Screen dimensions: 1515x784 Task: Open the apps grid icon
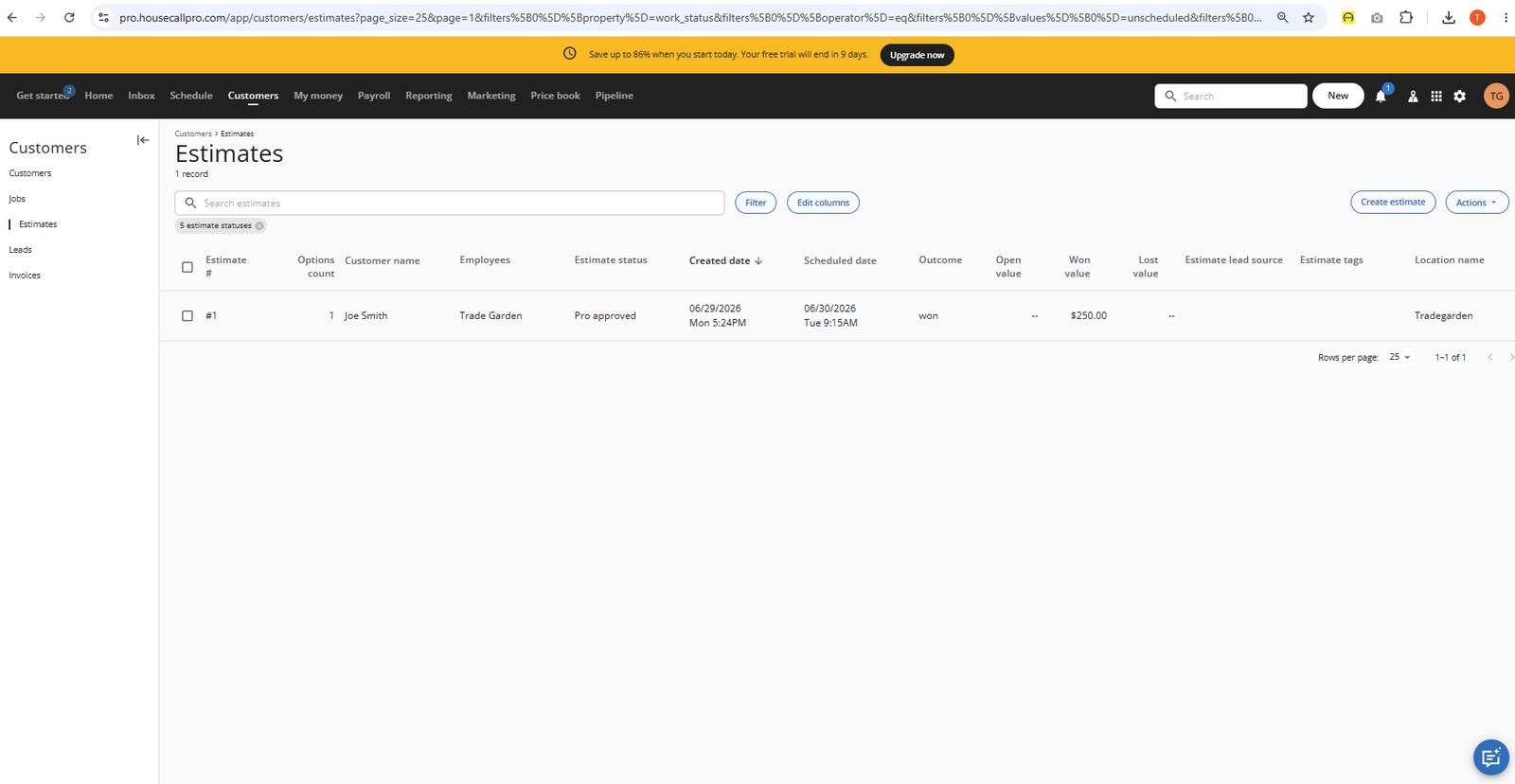[x=1436, y=96]
